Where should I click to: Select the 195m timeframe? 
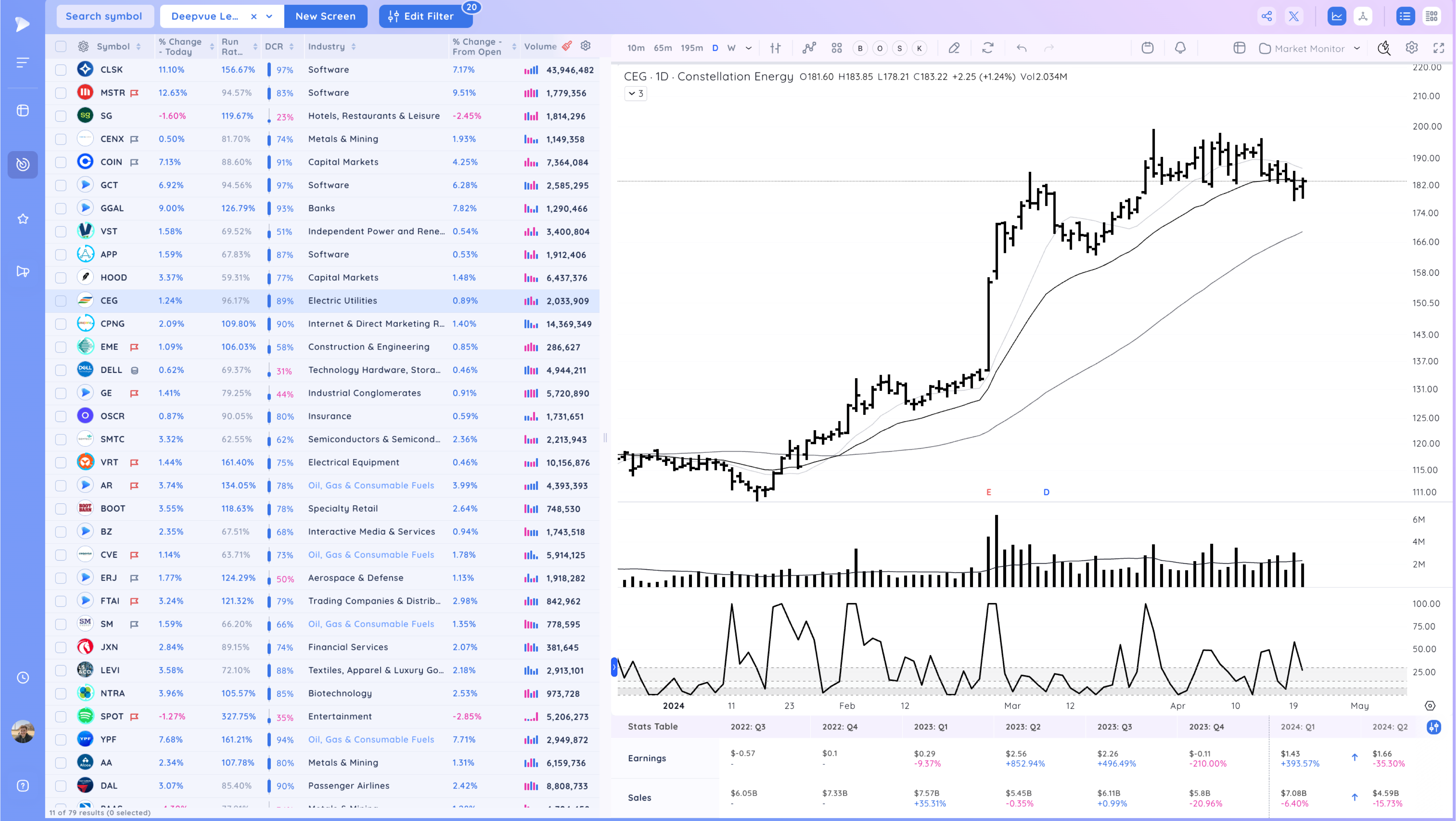click(x=691, y=48)
